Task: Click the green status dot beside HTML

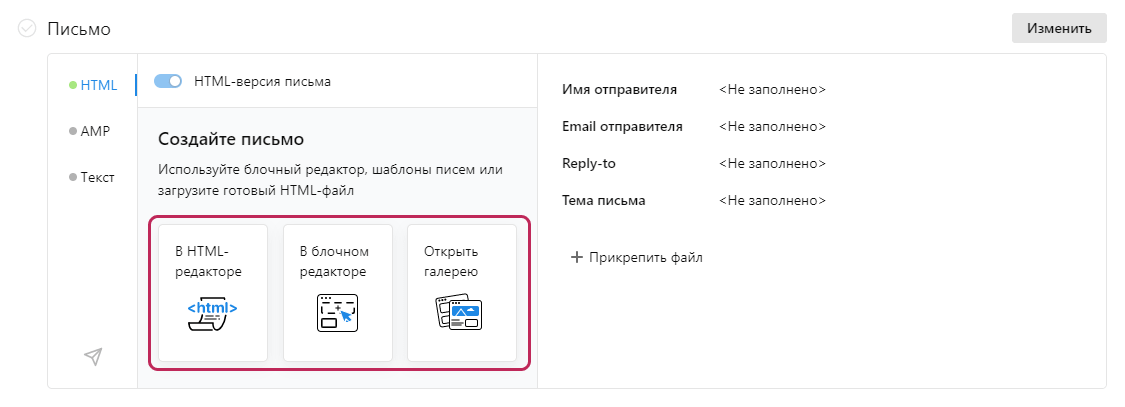Action: coord(73,85)
